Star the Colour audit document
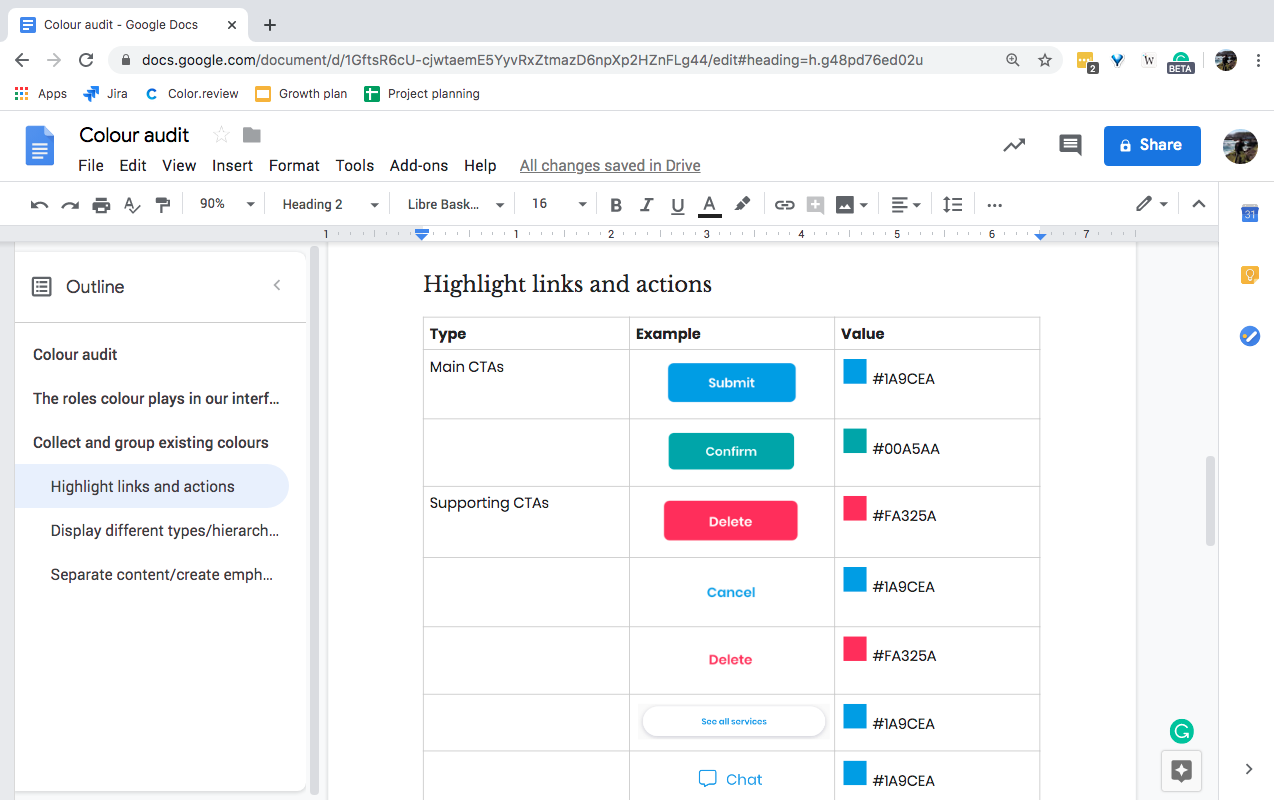Viewport: 1274px width, 800px height. coord(222,135)
